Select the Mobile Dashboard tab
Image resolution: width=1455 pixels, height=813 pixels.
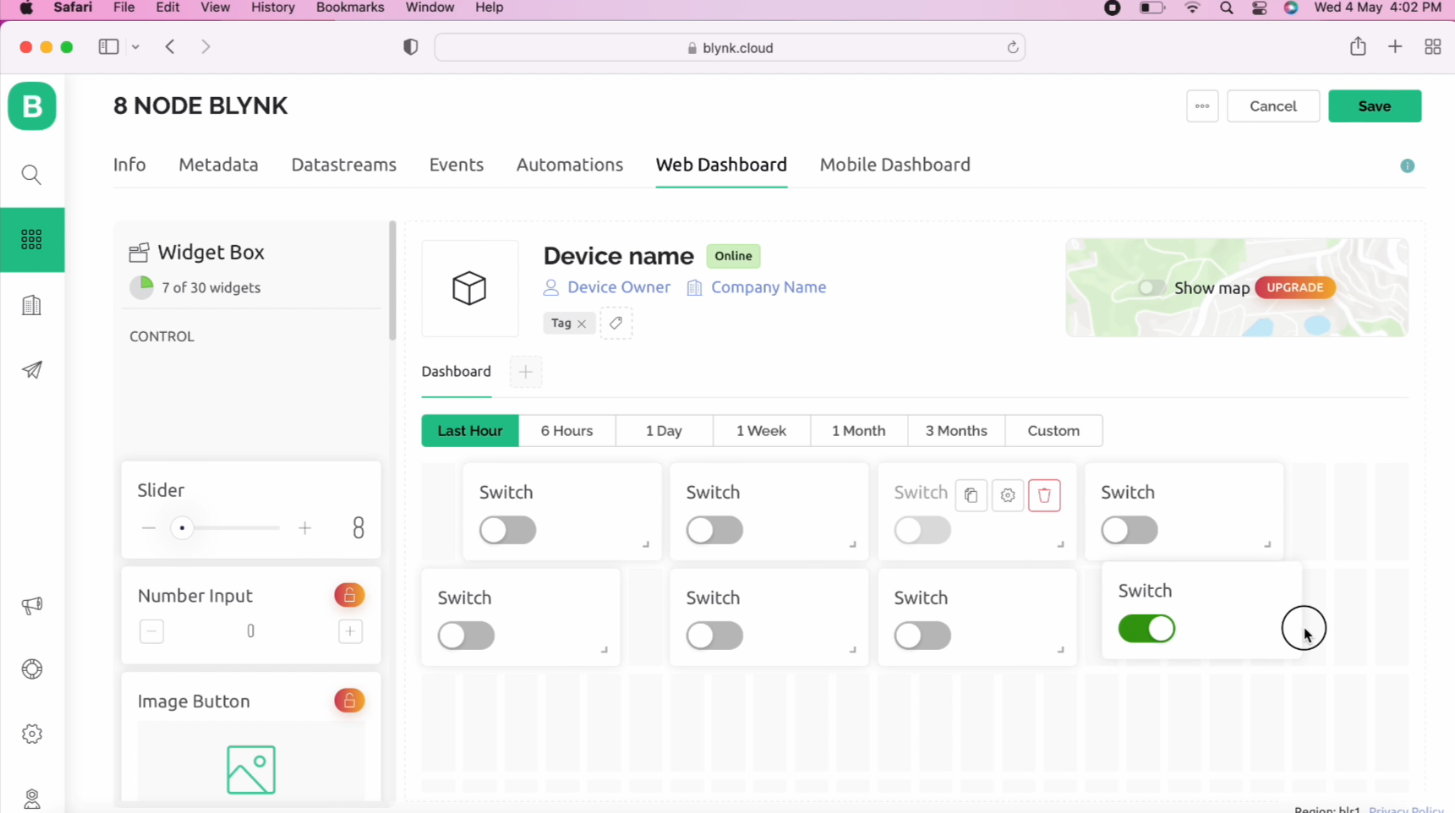coord(895,165)
